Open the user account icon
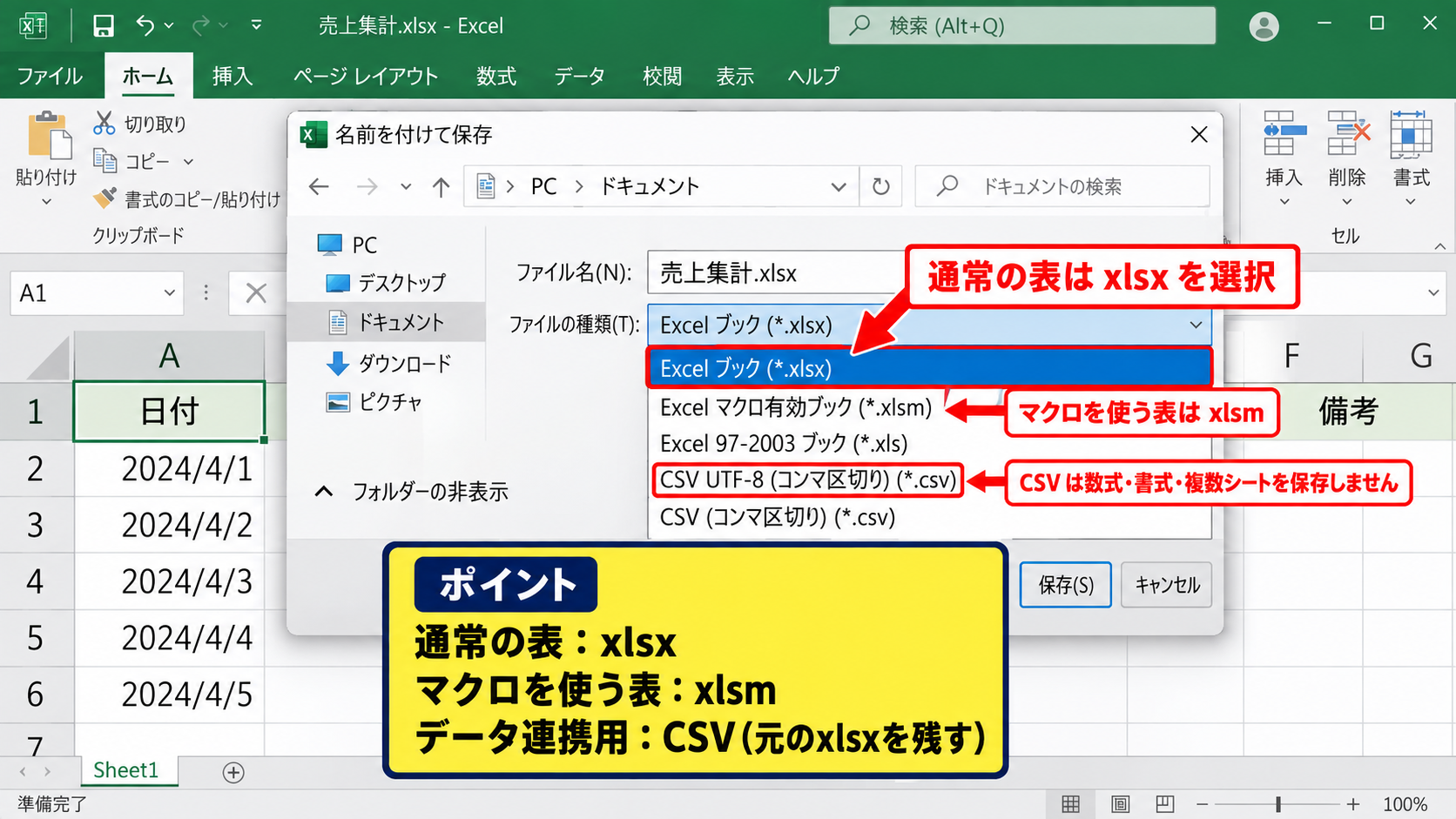 [1264, 26]
